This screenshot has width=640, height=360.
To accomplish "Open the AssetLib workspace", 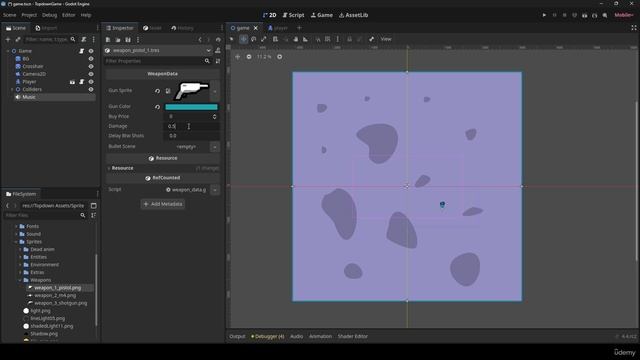I will (353, 15).
